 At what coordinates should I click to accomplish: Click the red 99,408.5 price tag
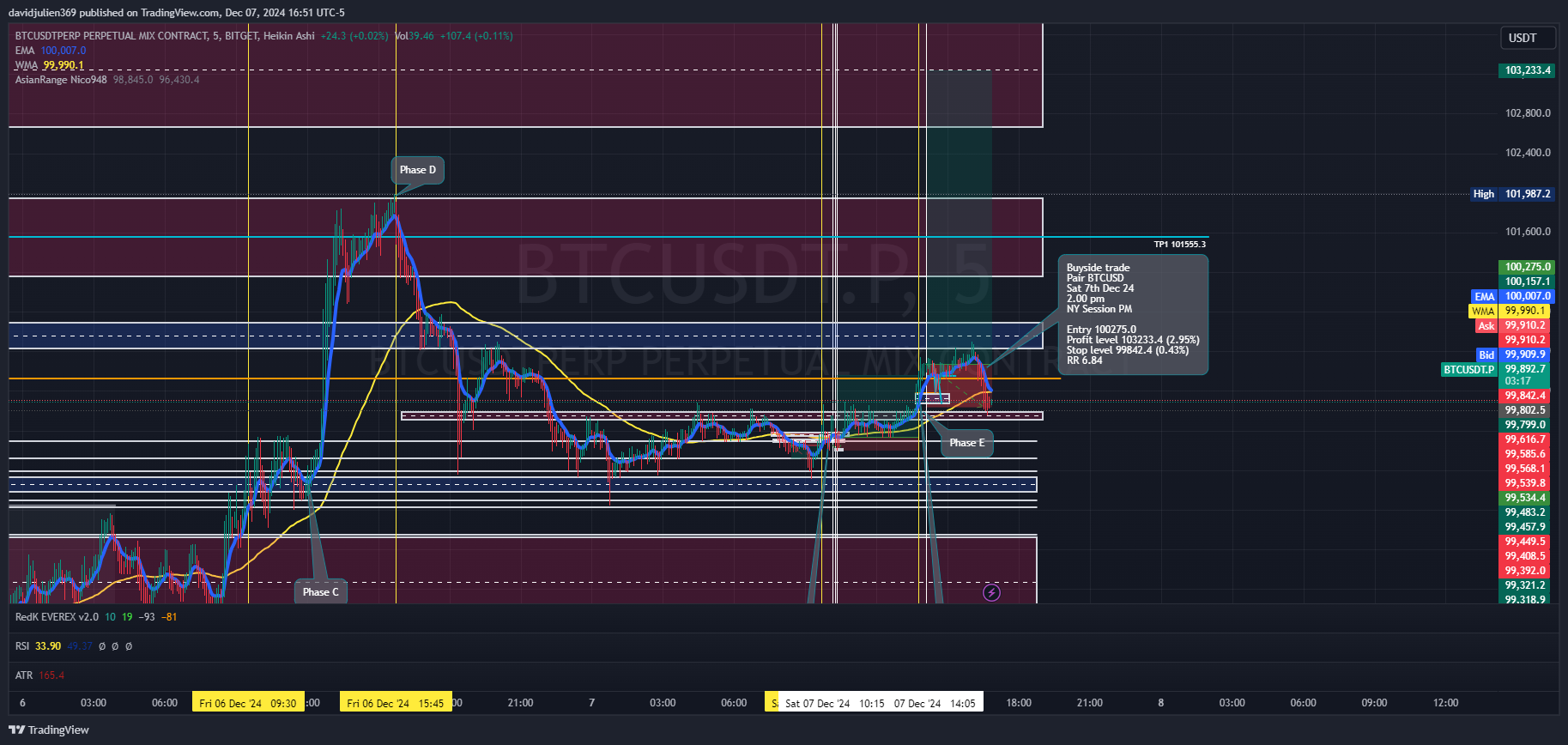(x=1525, y=556)
